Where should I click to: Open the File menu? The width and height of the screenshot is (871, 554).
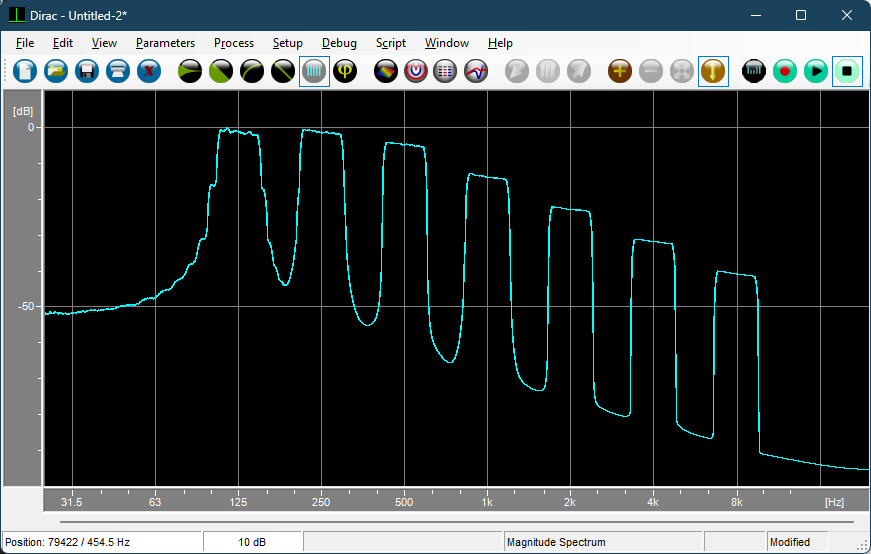(25, 43)
